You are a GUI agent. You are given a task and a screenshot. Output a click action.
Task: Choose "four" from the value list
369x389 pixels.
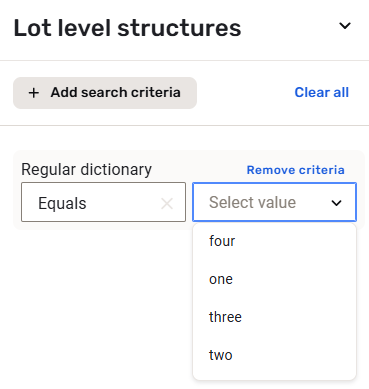tap(274, 241)
